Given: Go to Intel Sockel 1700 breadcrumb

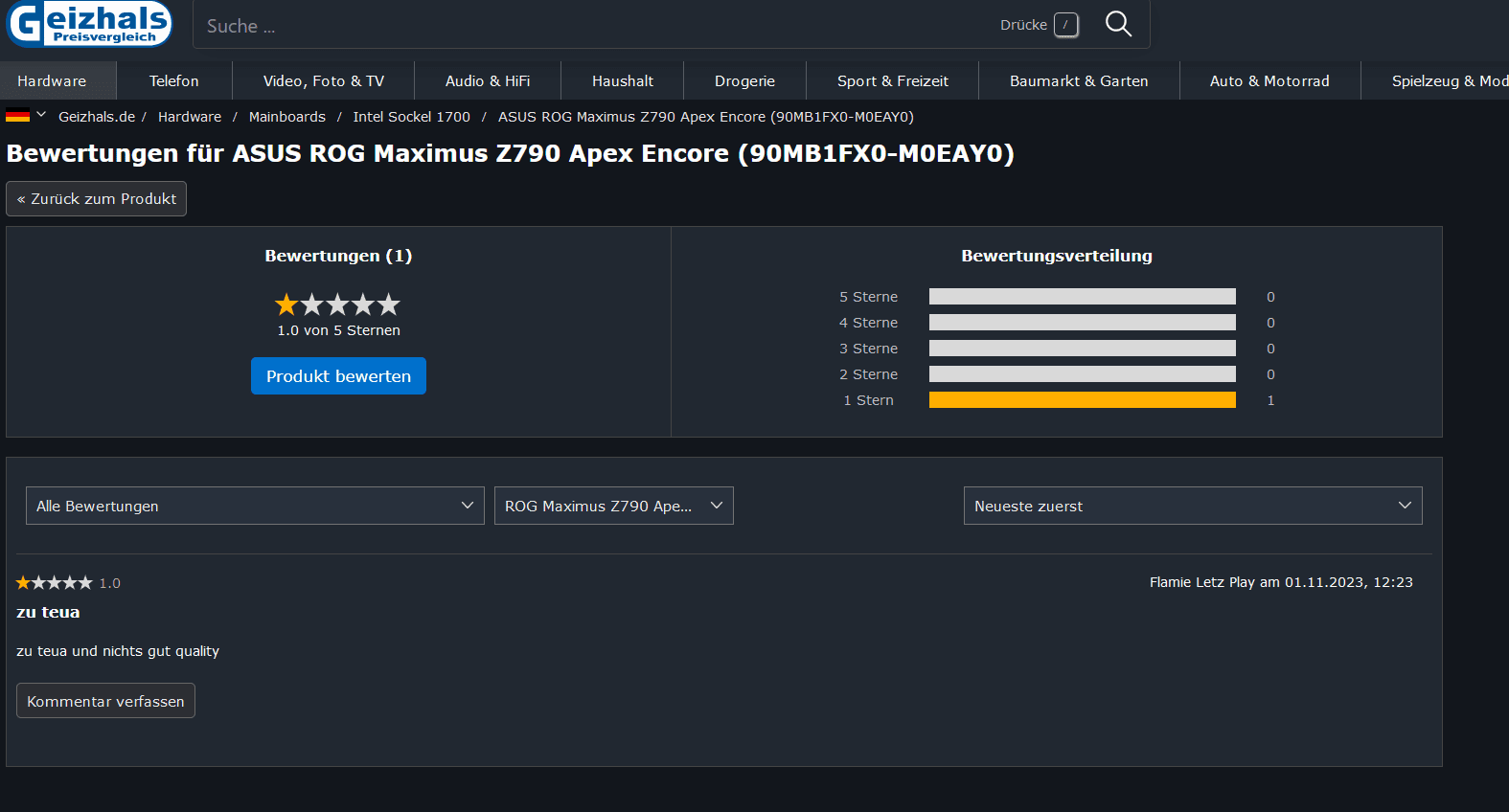Looking at the screenshot, I should click(412, 117).
